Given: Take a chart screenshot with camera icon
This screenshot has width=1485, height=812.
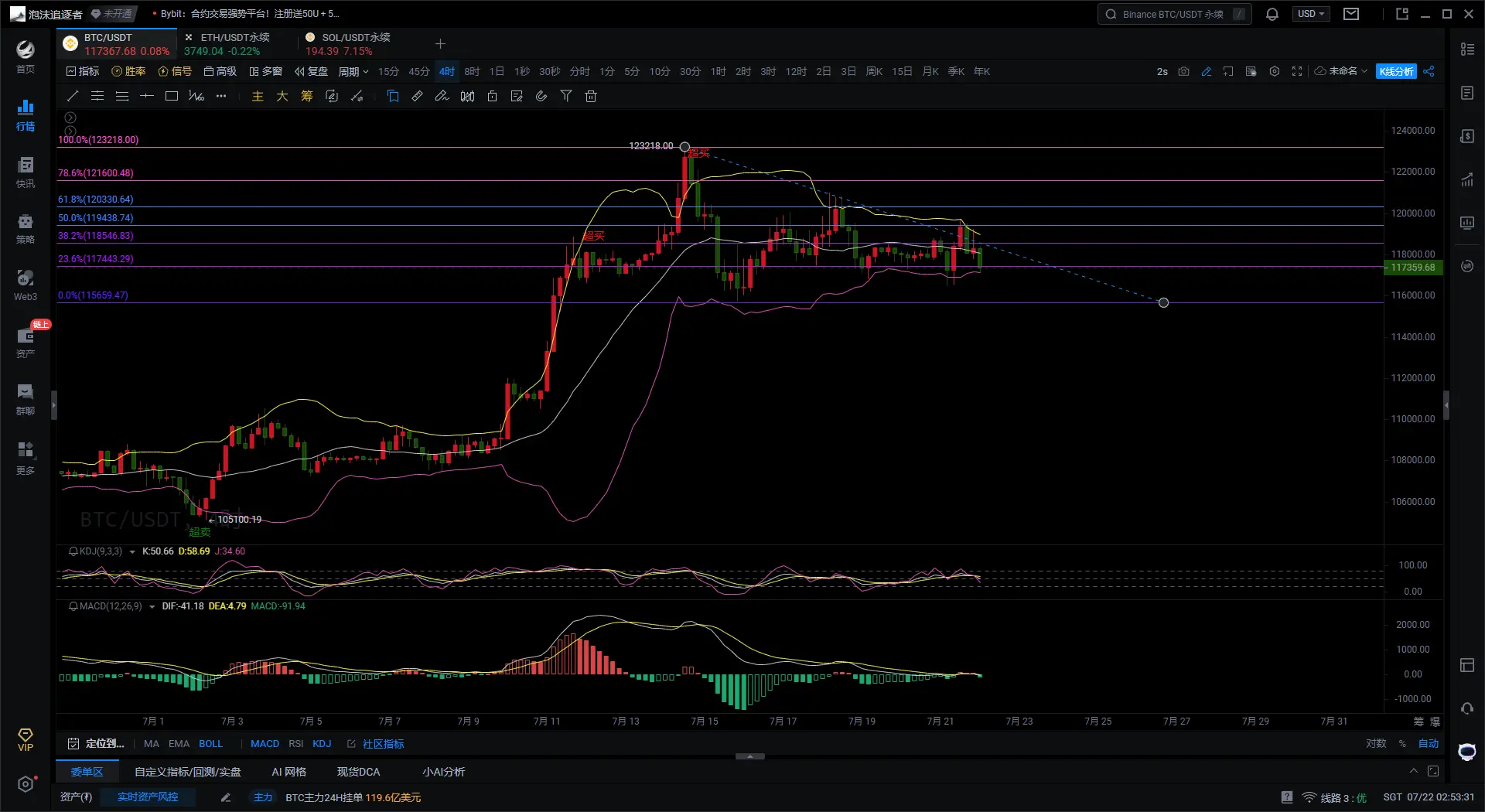Looking at the screenshot, I should (1183, 71).
